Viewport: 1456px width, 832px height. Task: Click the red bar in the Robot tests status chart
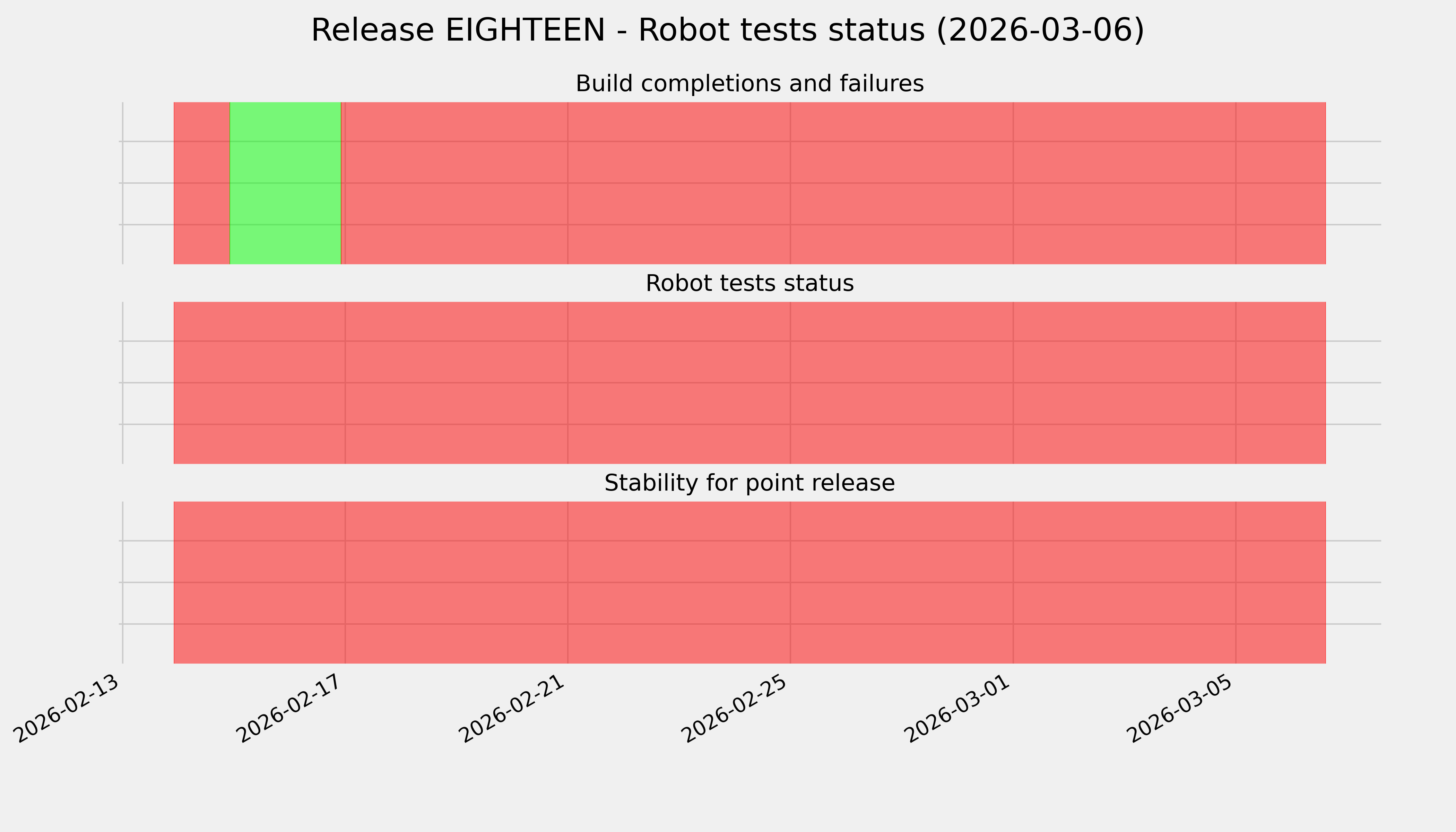[749, 383]
